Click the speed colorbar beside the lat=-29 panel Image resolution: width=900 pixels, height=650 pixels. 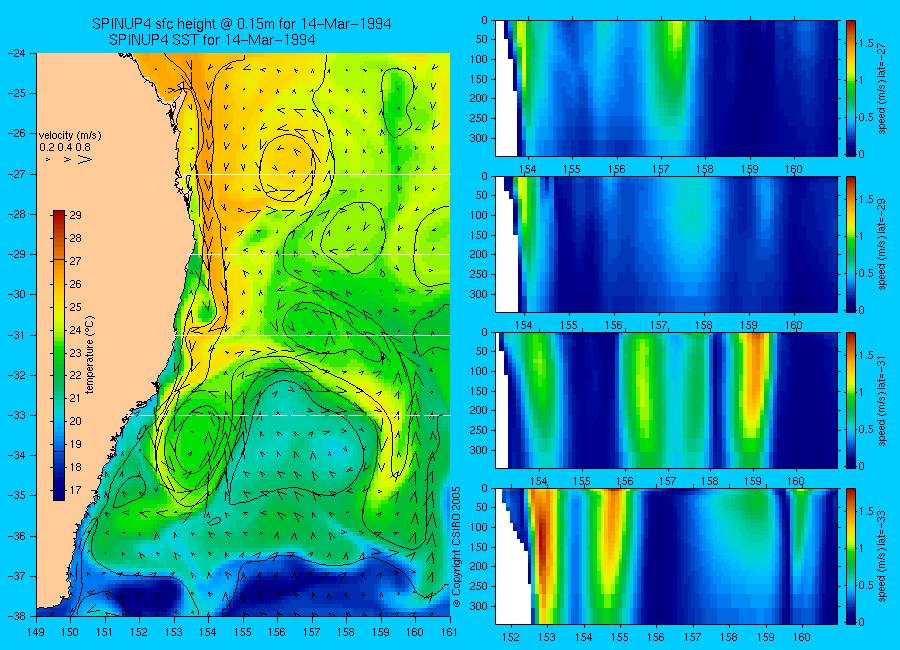[850, 244]
